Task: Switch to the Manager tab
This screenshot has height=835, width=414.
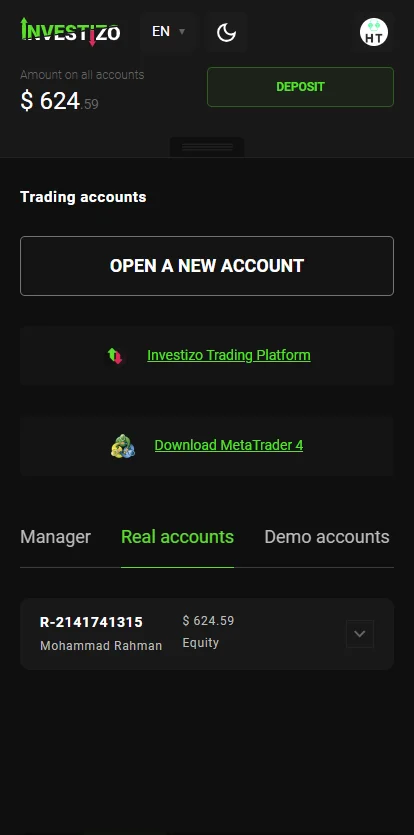Action: click(55, 537)
